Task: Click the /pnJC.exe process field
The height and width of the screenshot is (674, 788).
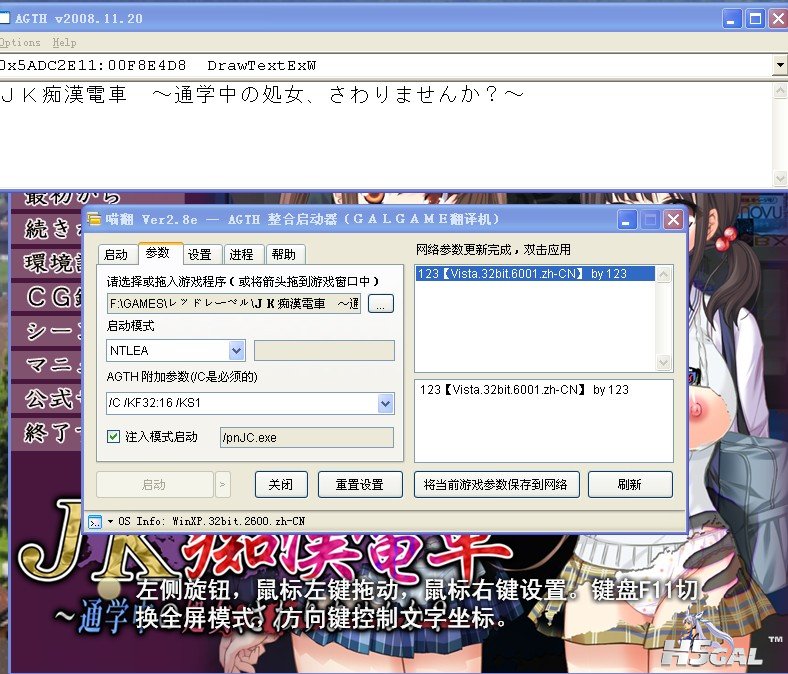Action: pyautogui.click(x=307, y=437)
